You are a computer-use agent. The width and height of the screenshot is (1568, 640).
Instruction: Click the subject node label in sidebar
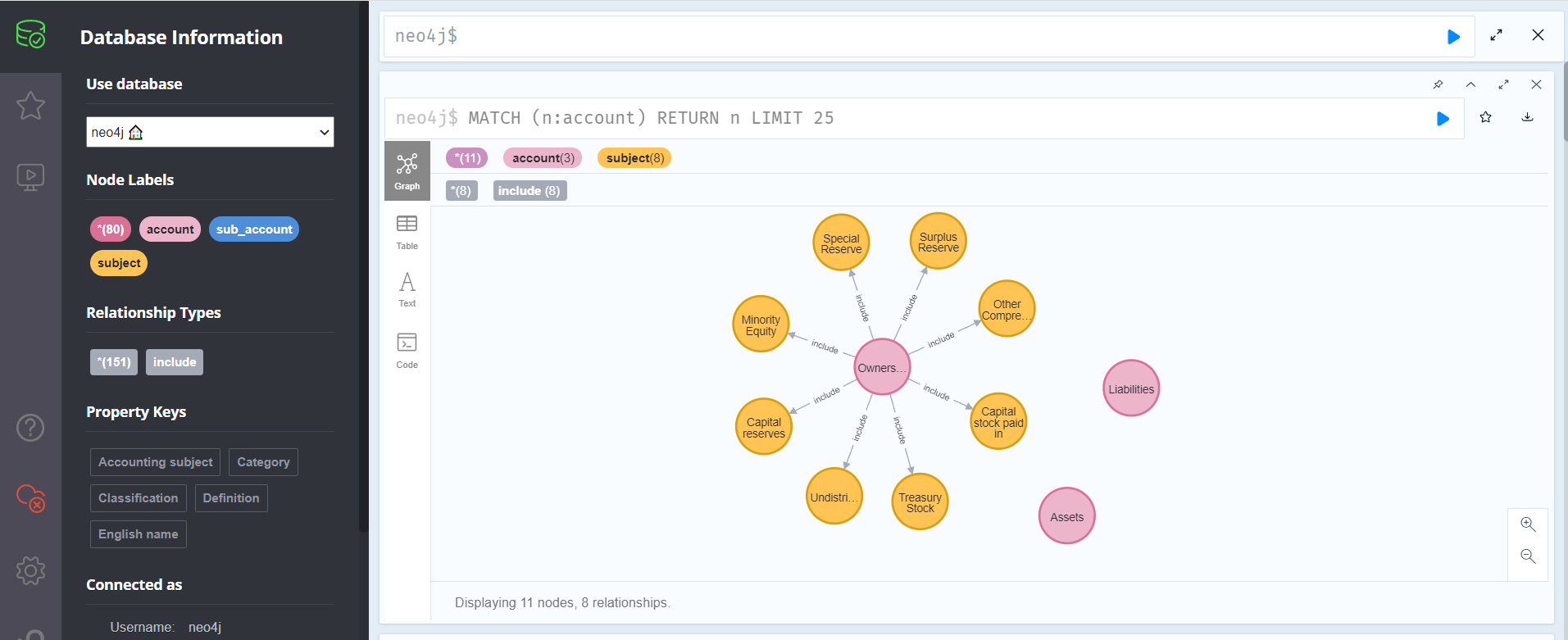pos(119,263)
